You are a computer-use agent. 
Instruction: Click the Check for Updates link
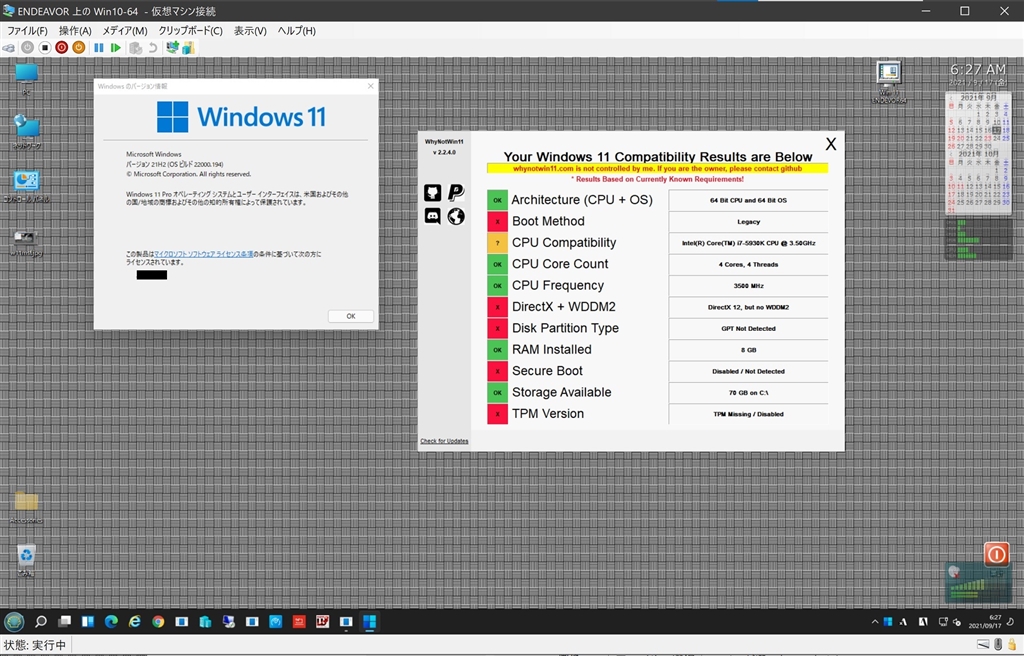coord(444,441)
